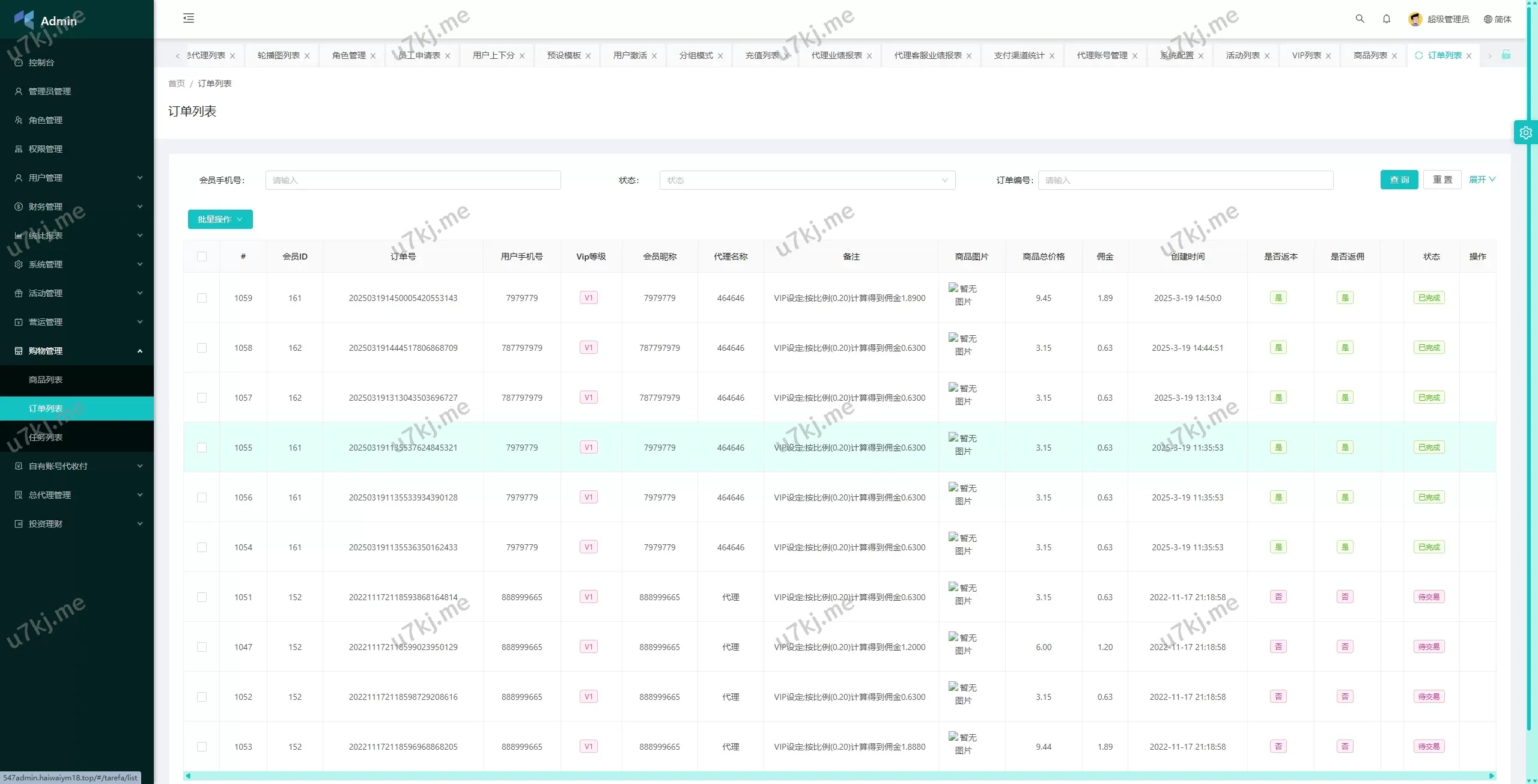Click the 重置 reset button
Image resolution: width=1538 pixels, height=784 pixels.
(1442, 180)
